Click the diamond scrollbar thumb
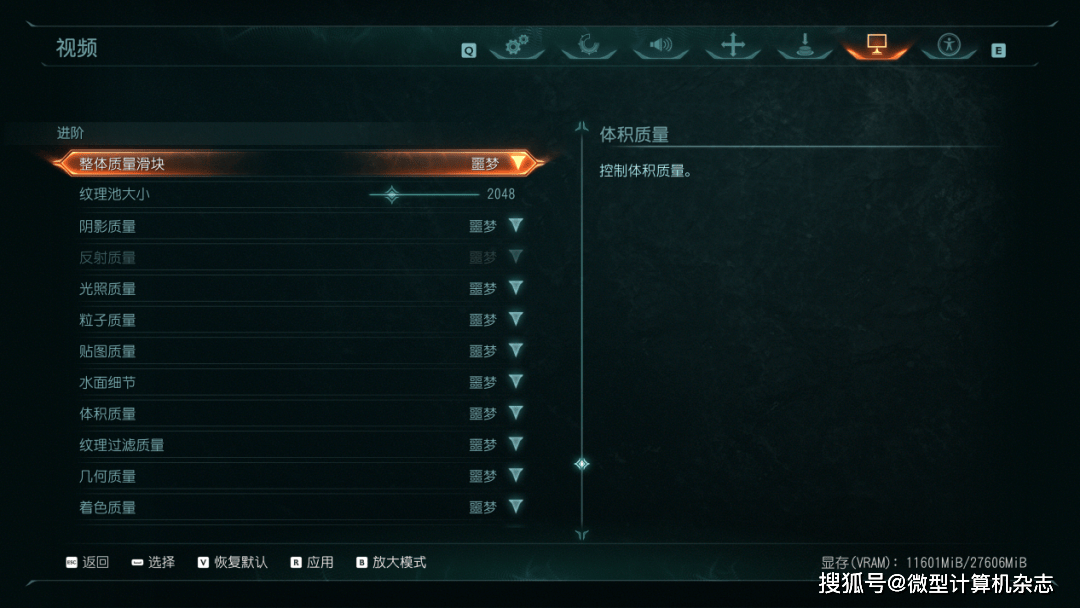1080x608 pixels. click(582, 464)
